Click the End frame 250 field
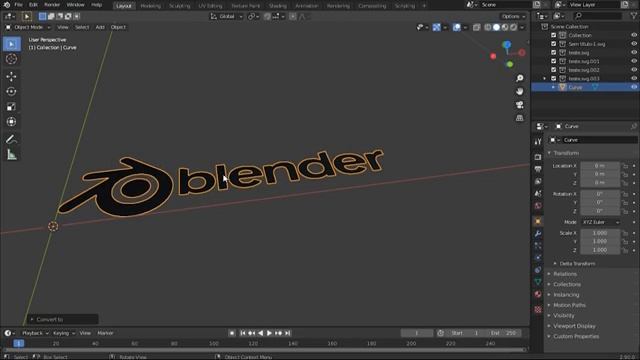640x360 pixels. pyautogui.click(x=503, y=333)
